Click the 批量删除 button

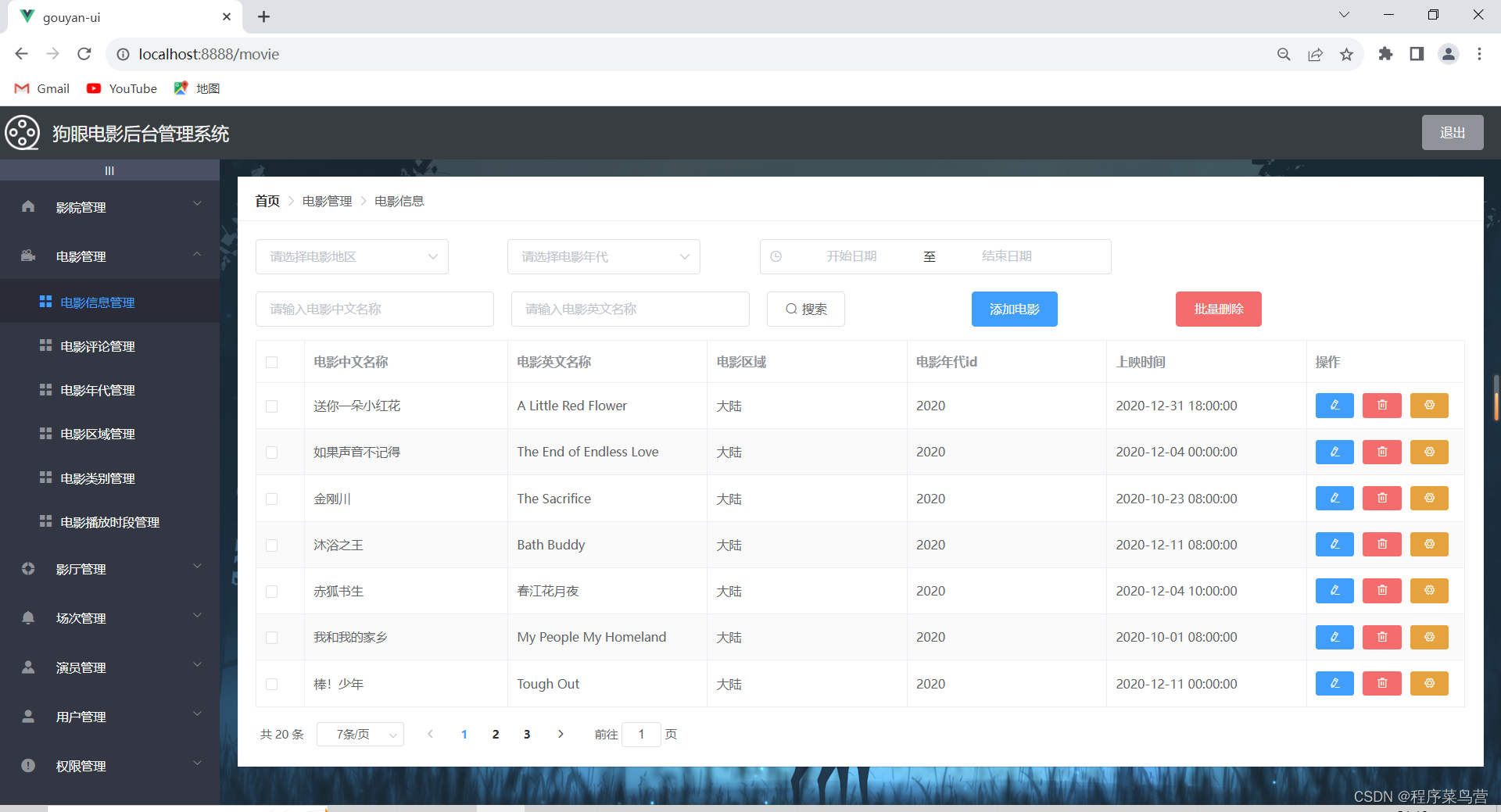tap(1219, 309)
